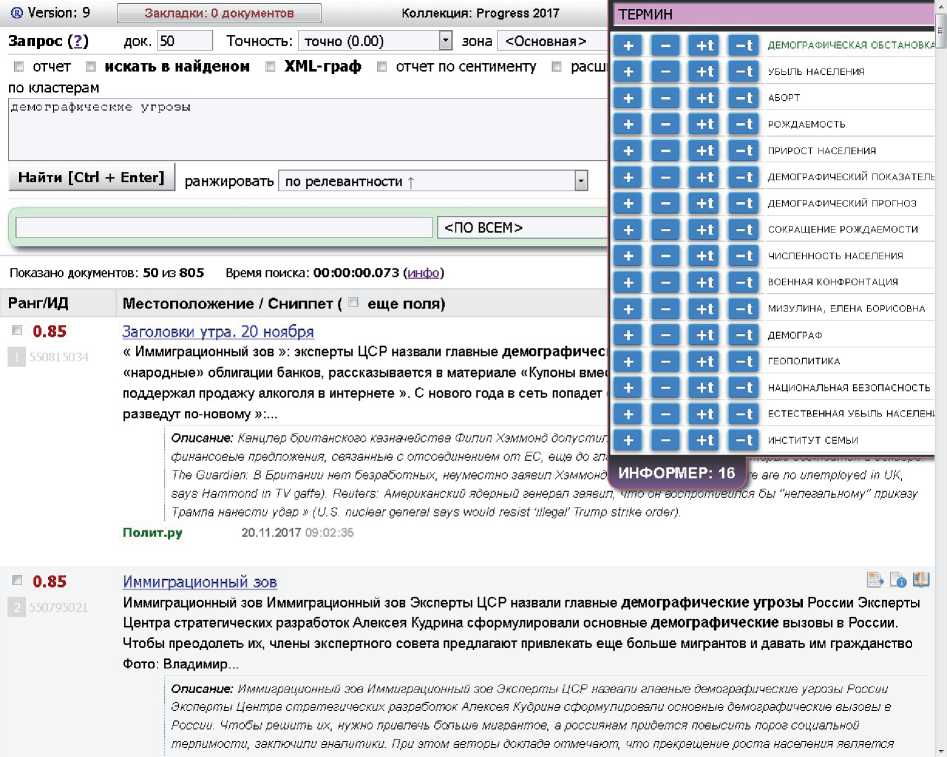This screenshot has width=947, height=757.
Task: Click the query text area
Action: tap(308, 129)
